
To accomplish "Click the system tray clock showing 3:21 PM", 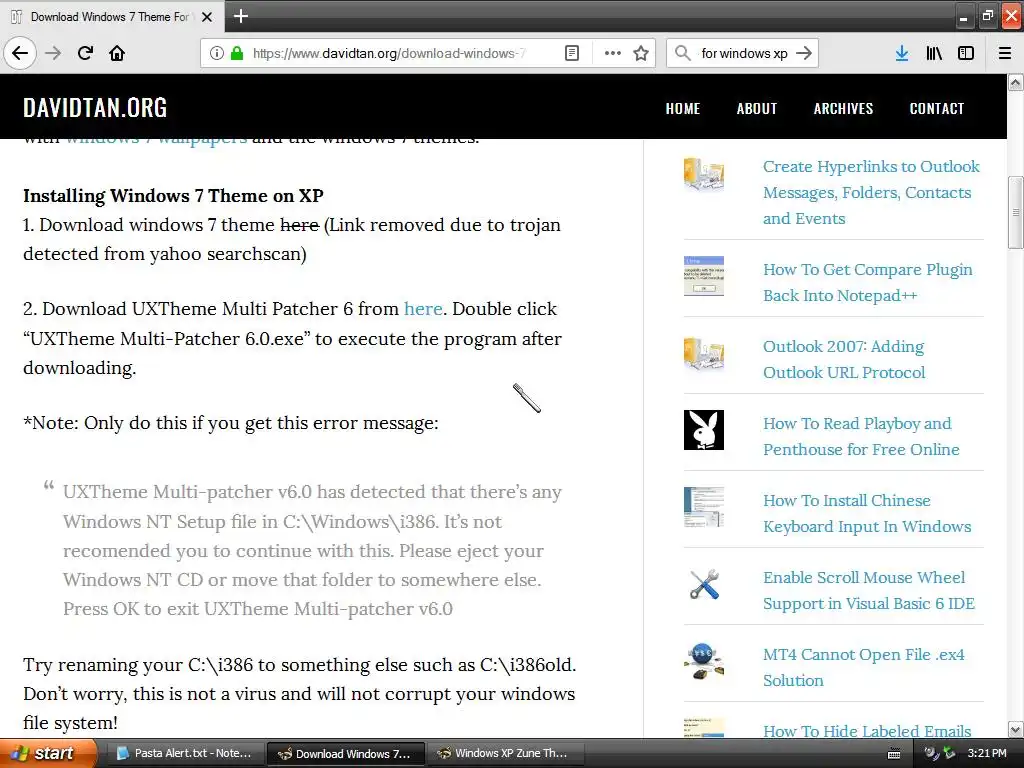I will pyautogui.click(x=987, y=754).
